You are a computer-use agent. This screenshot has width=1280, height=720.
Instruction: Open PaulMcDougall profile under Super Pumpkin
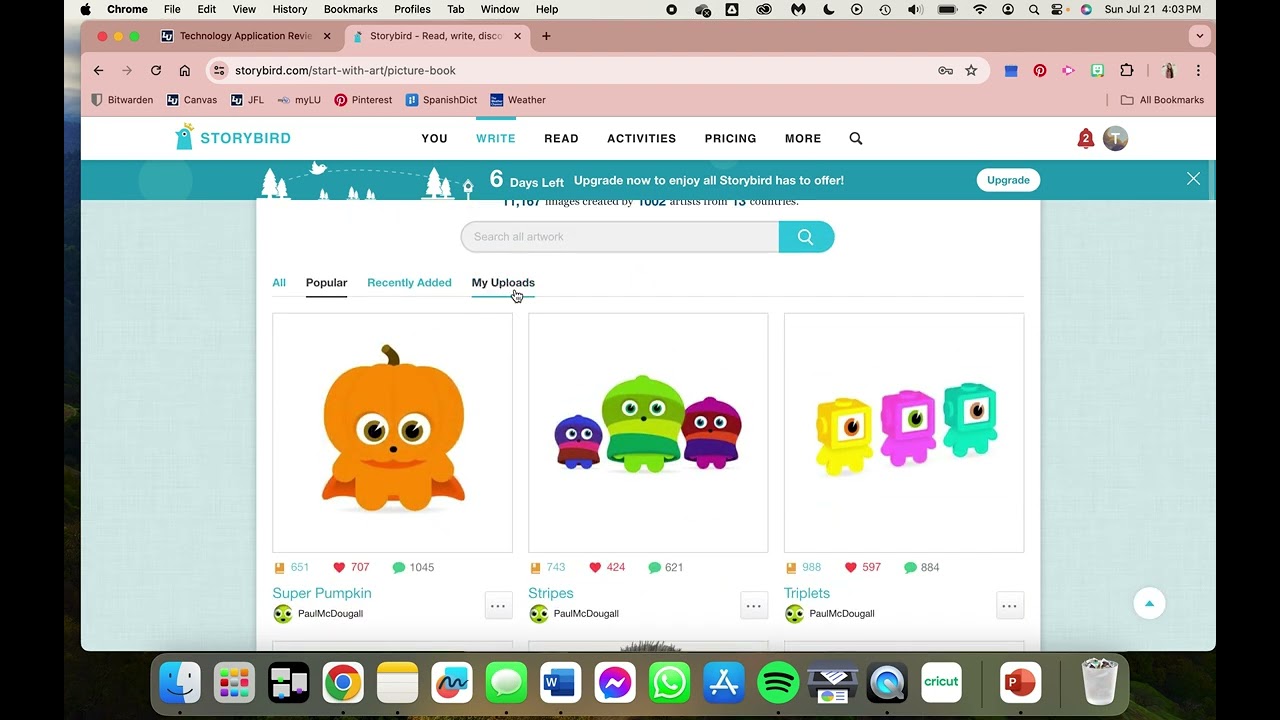click(330, 614)
